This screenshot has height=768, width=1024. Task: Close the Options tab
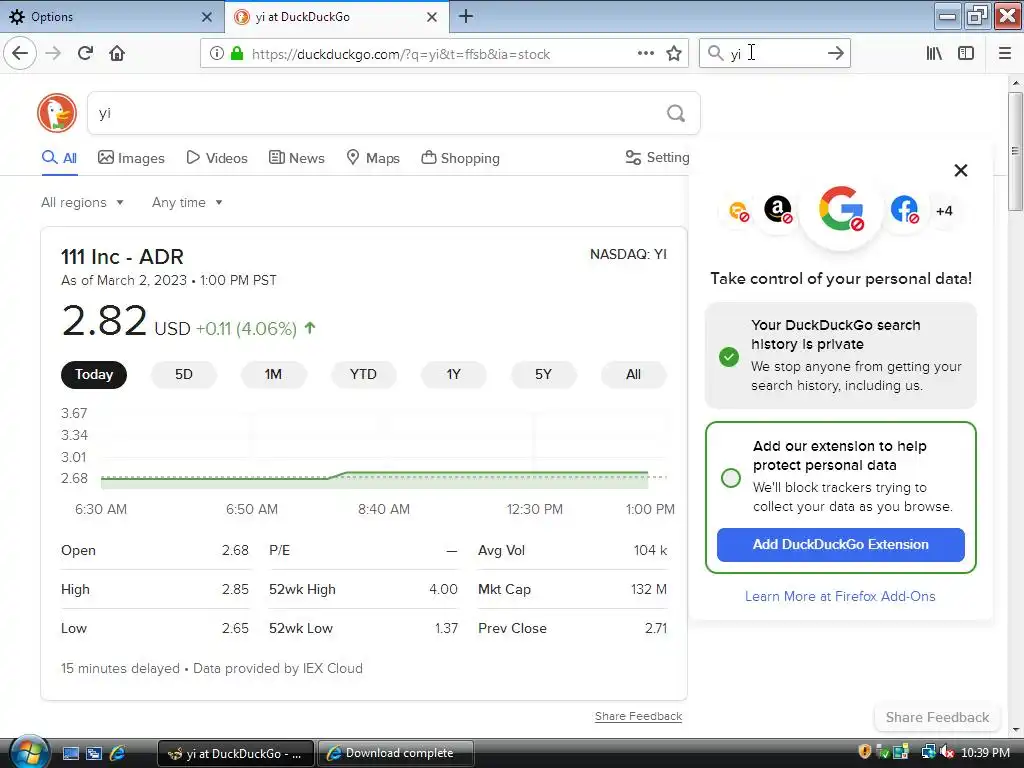[206, 17]
